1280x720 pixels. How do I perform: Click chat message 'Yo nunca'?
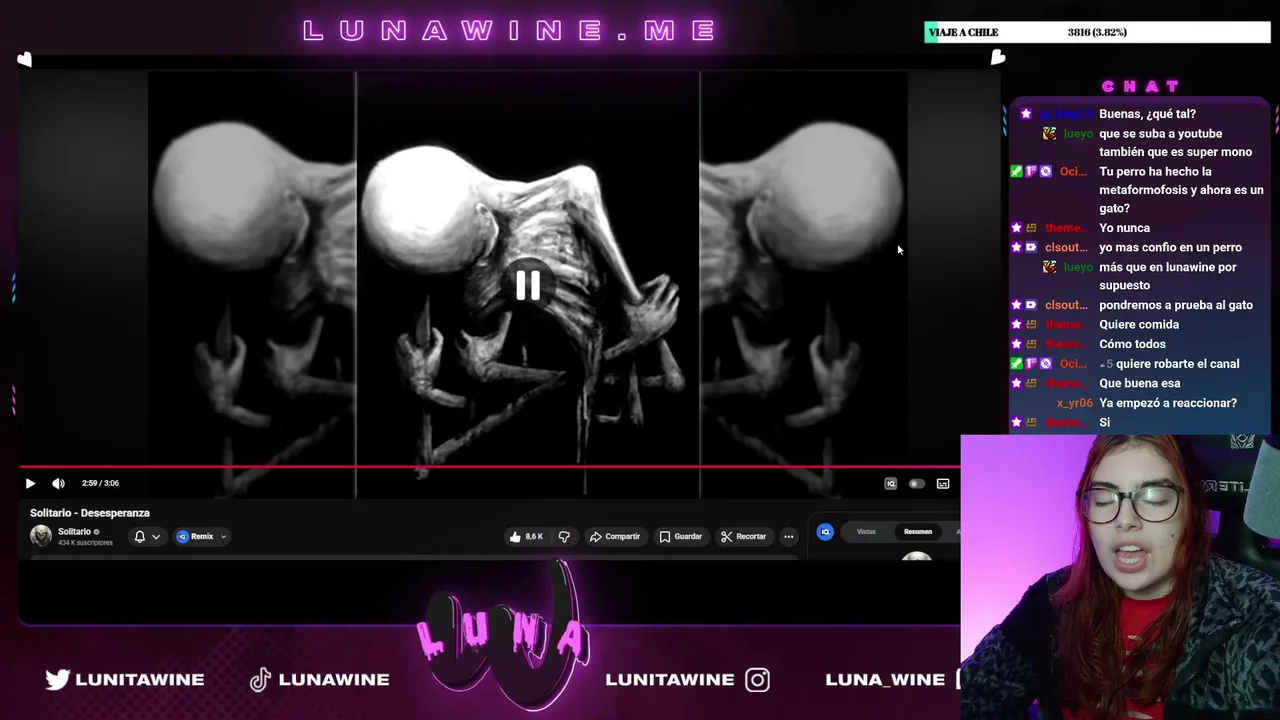click(1124, 228)
